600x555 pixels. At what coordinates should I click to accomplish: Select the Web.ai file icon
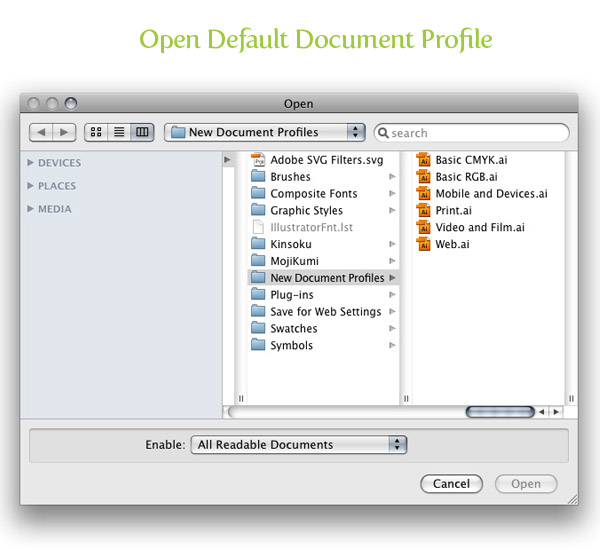423,244
